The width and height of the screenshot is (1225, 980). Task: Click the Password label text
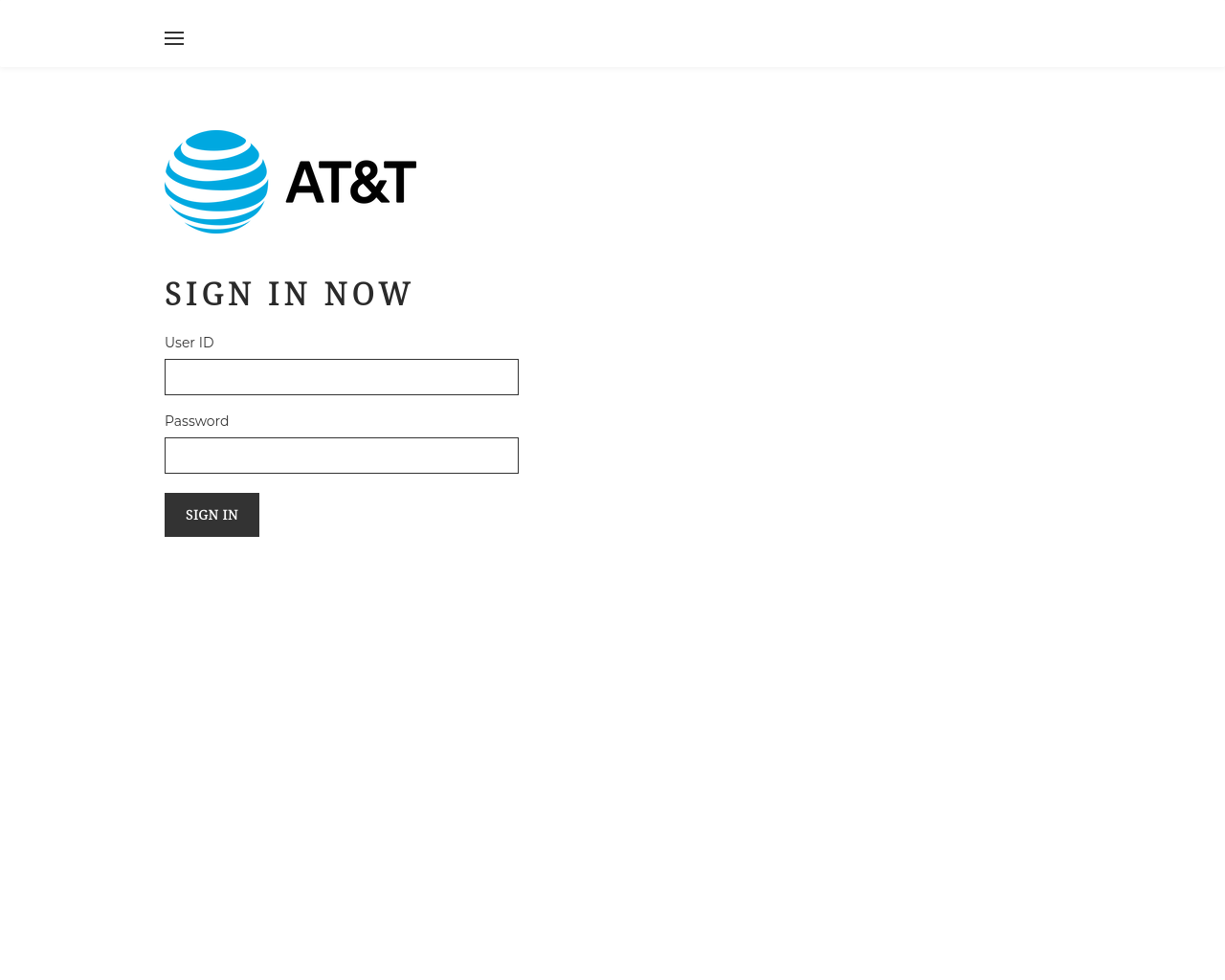196,421
